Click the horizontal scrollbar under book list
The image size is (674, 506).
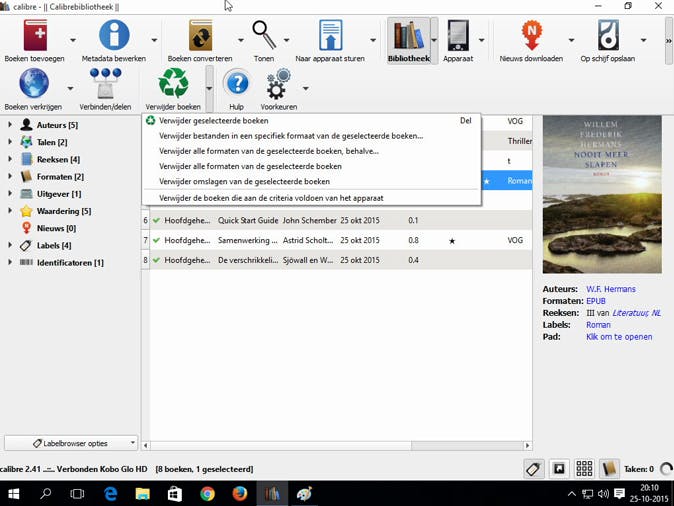pyautogui.click(x=335, y=446)
